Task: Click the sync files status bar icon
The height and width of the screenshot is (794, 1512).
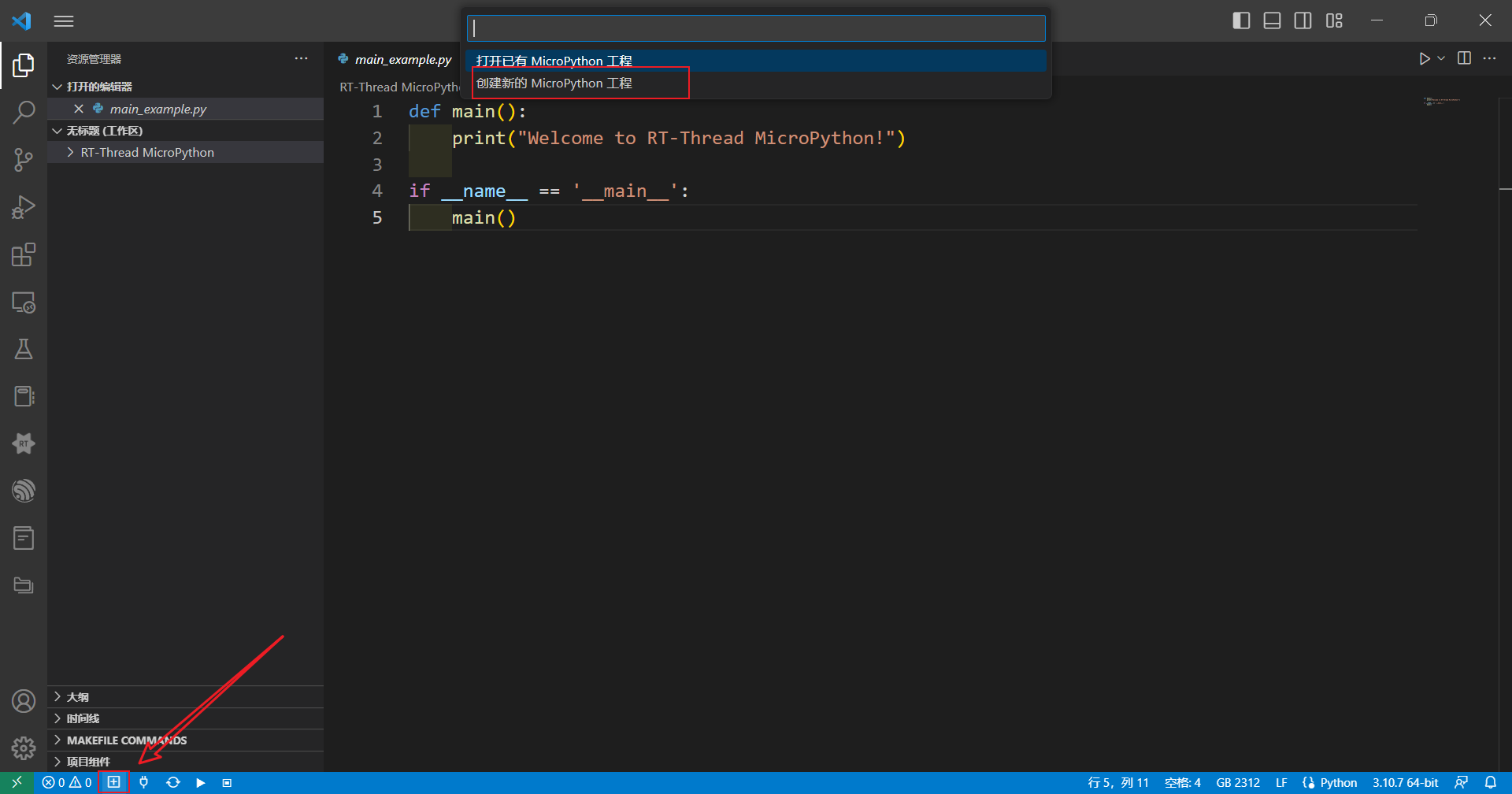Action: pyautogui.click(x=173, y=782)
